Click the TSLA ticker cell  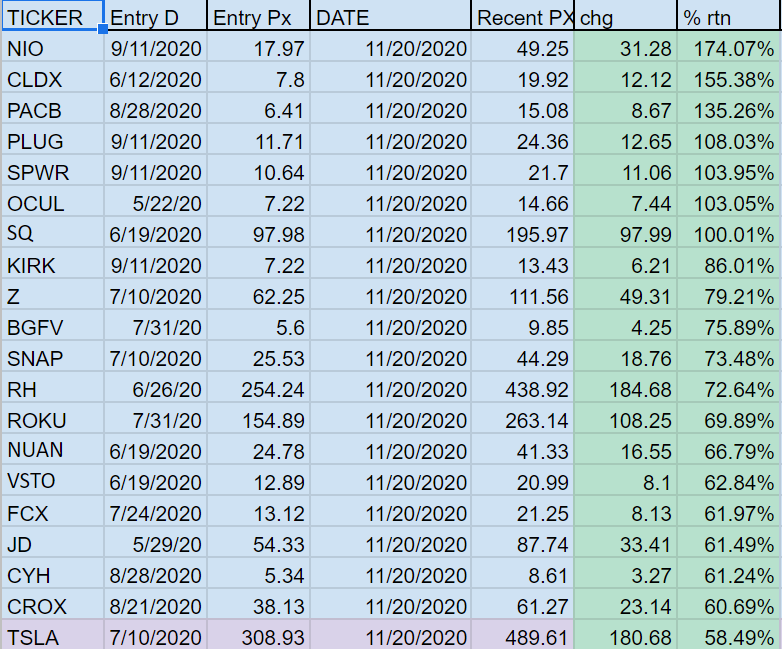(x=52, y=635)
